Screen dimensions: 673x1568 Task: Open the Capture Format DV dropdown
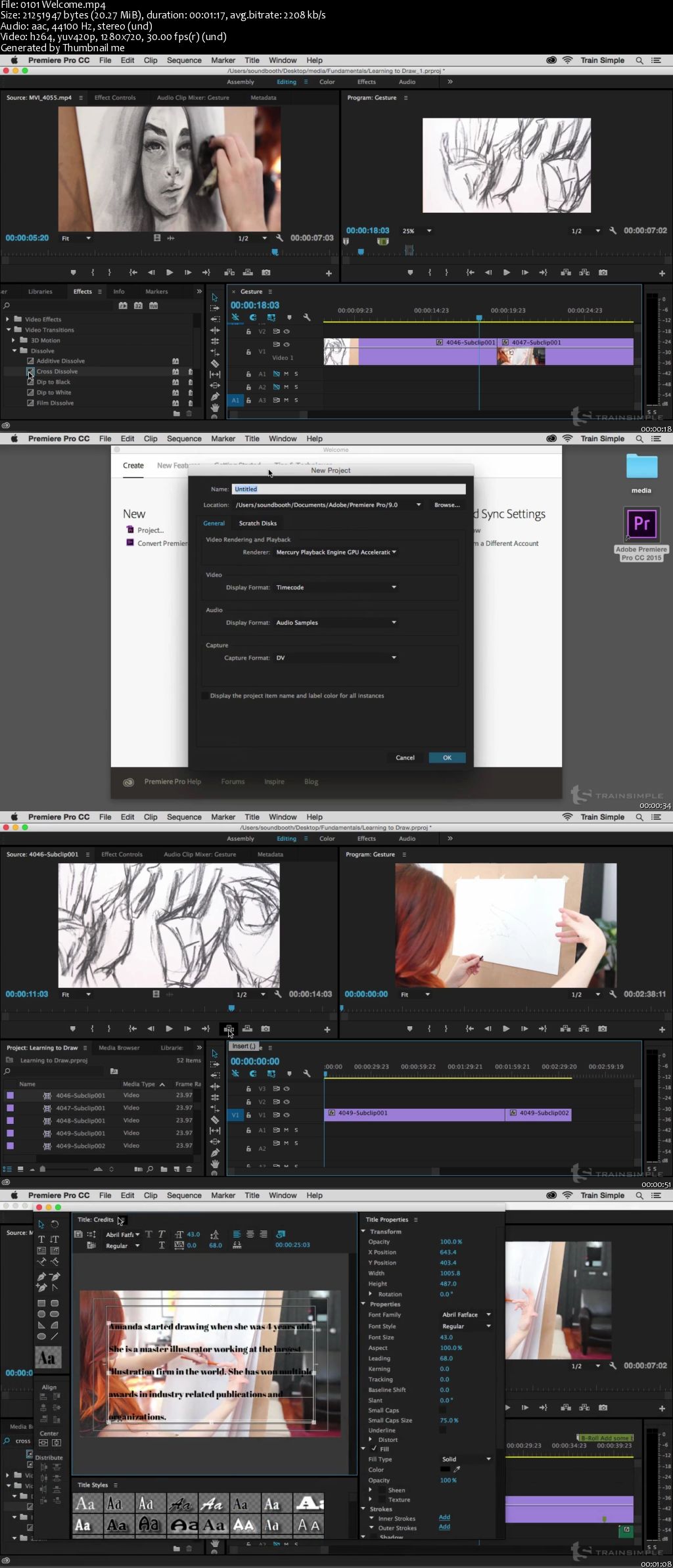click(x=336, y=658)
